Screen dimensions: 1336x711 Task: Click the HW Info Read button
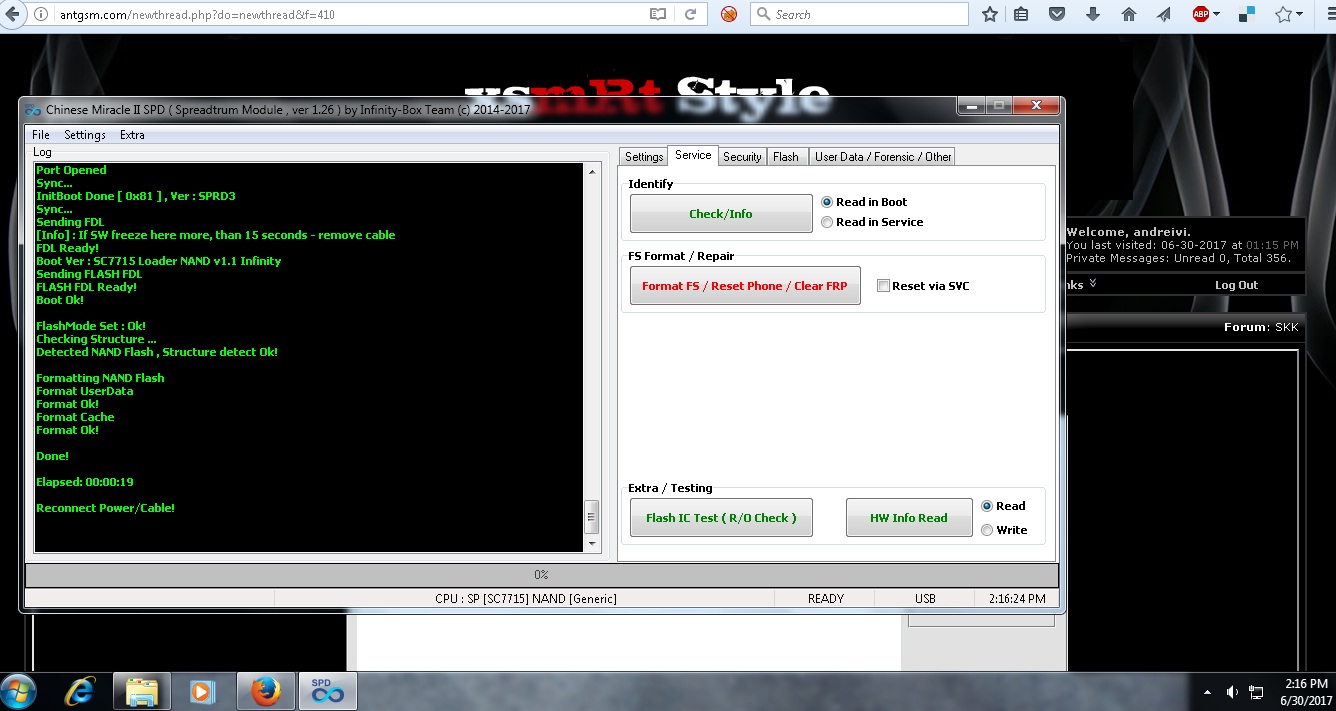click(908, 518)
